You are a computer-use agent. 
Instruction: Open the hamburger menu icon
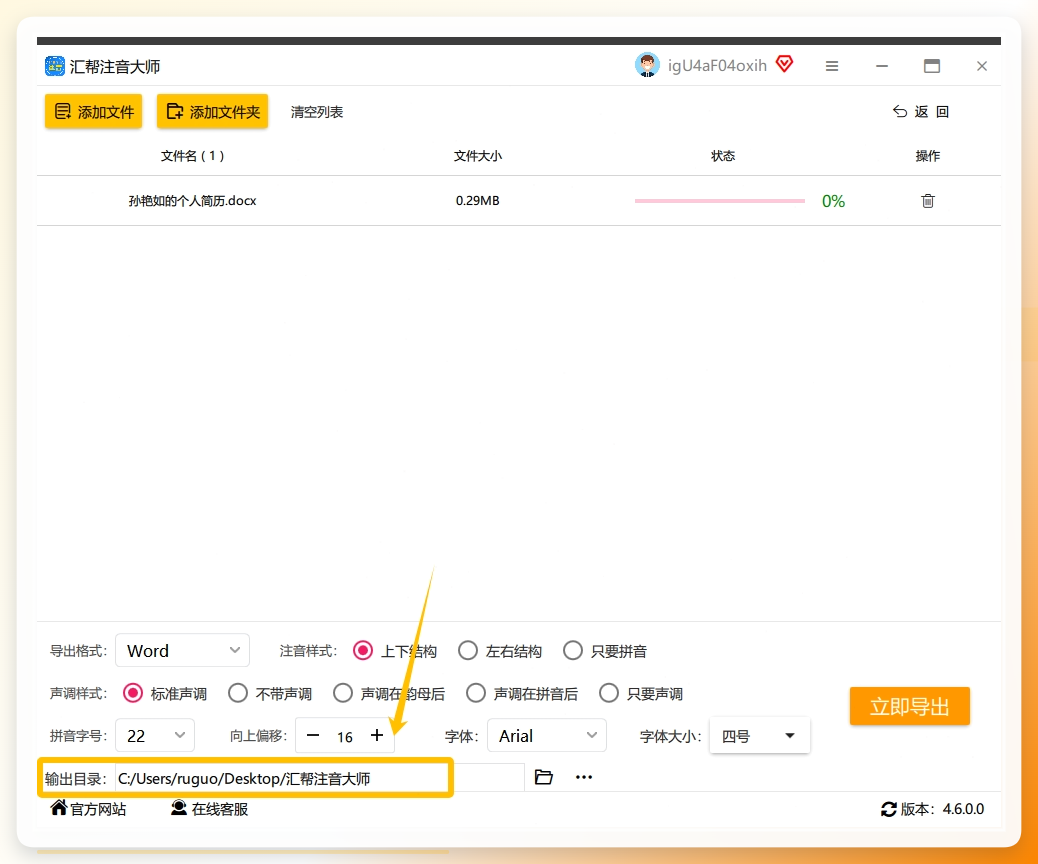(832, 66)
